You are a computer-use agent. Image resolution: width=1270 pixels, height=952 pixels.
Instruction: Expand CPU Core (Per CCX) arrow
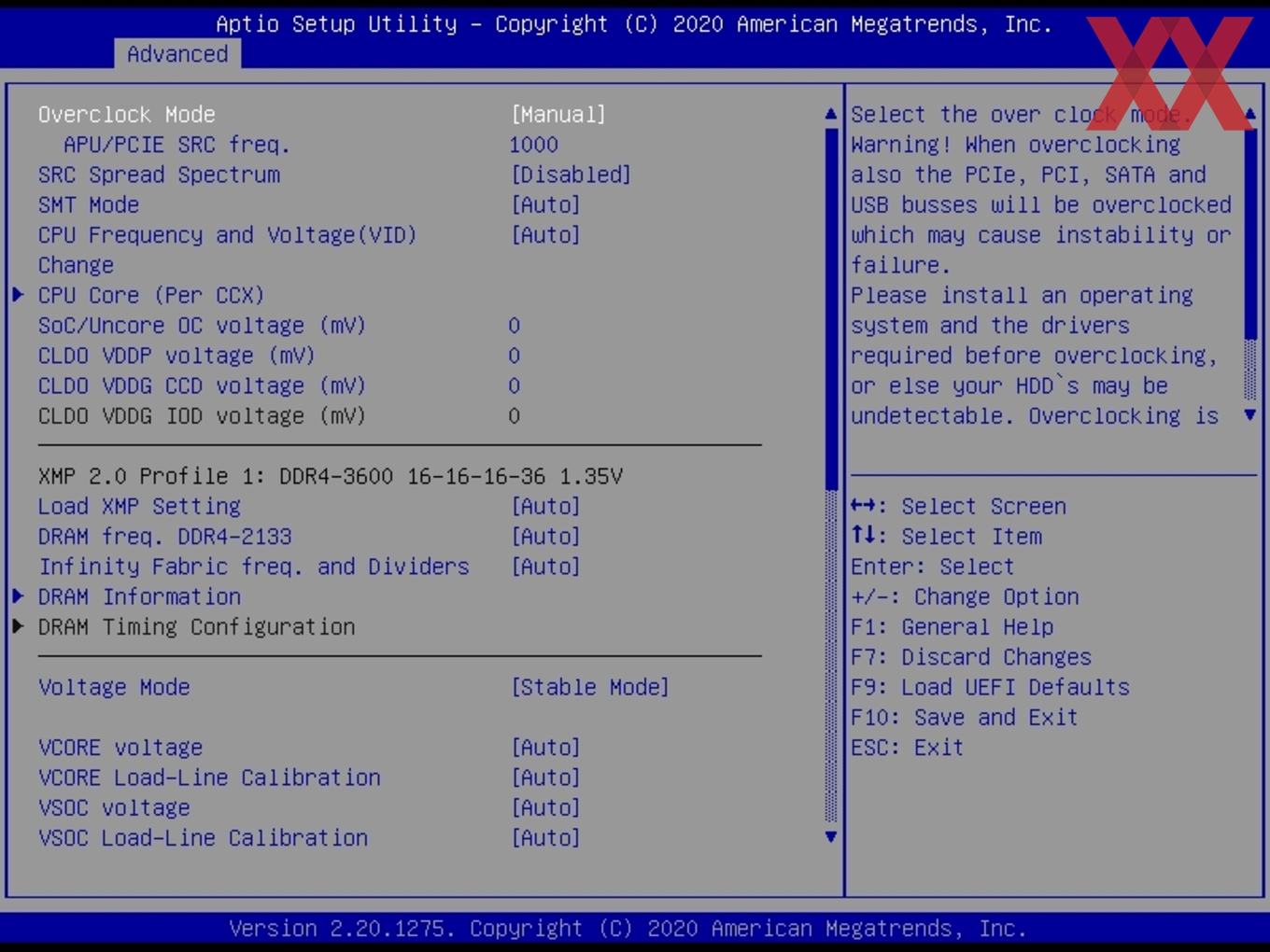click(x=18, y=295)
